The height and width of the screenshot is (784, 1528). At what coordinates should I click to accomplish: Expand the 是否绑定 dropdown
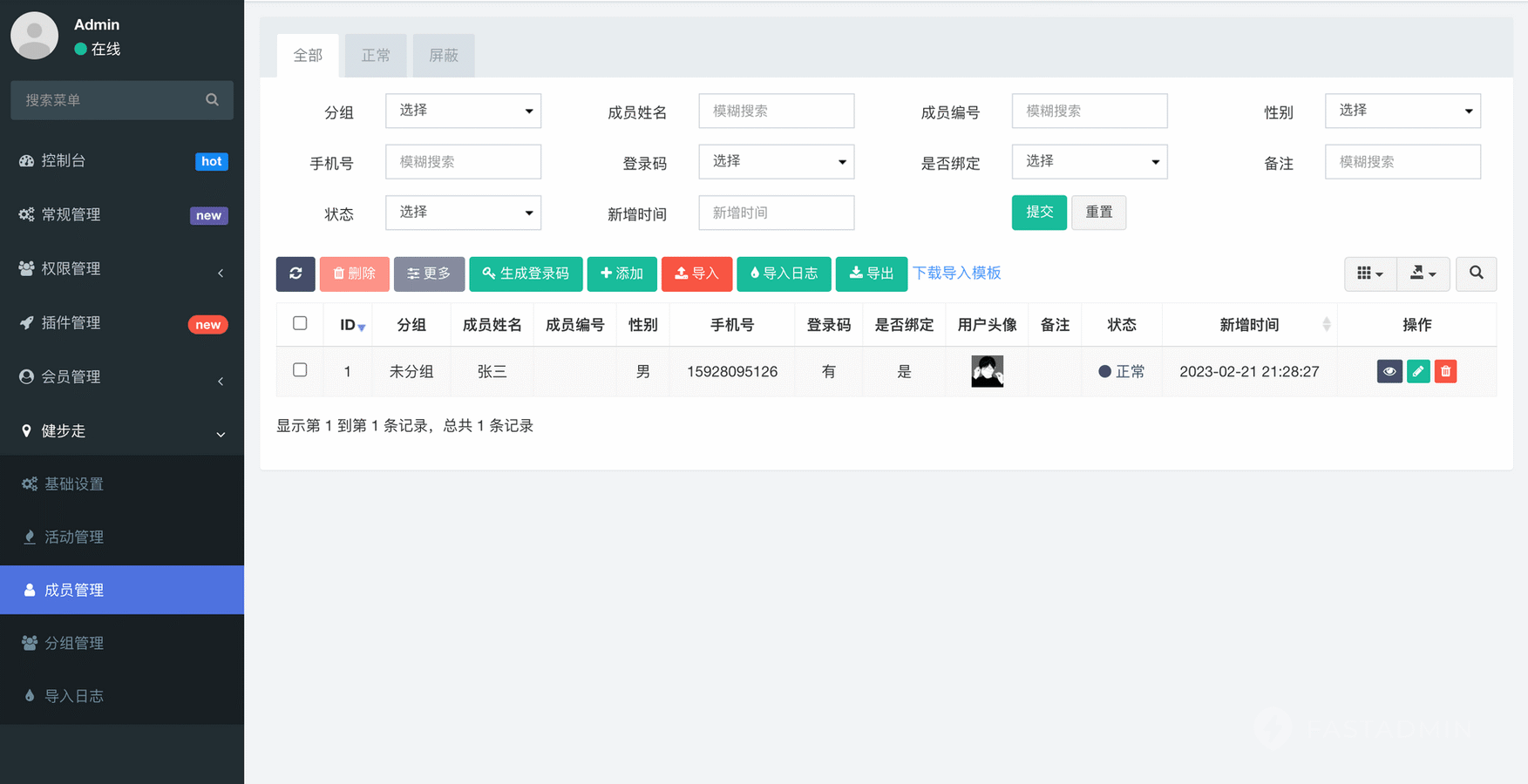[x=1089, y=162]
